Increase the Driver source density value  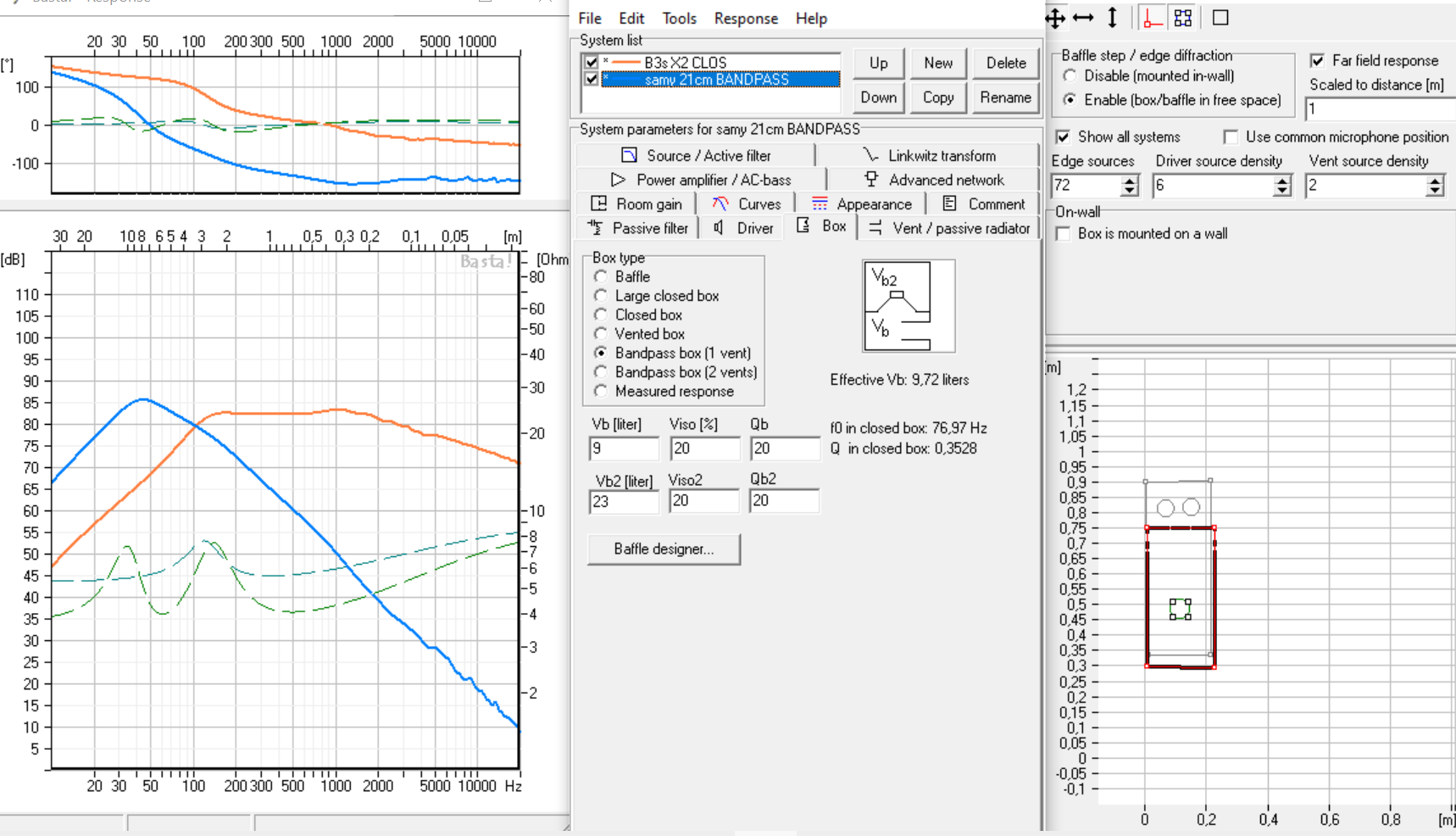(x=1282, y=181)
